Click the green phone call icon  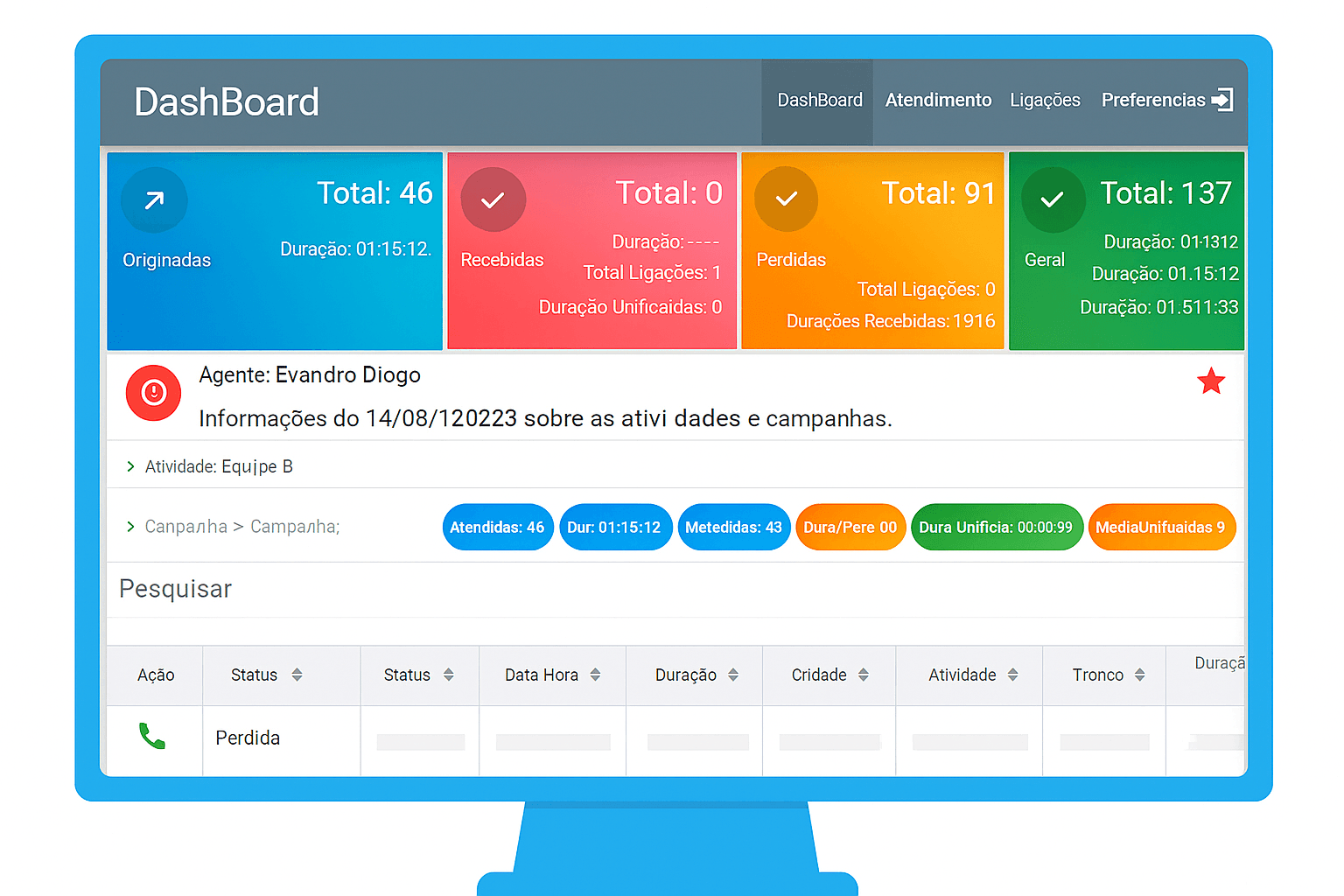click(152, 737)
